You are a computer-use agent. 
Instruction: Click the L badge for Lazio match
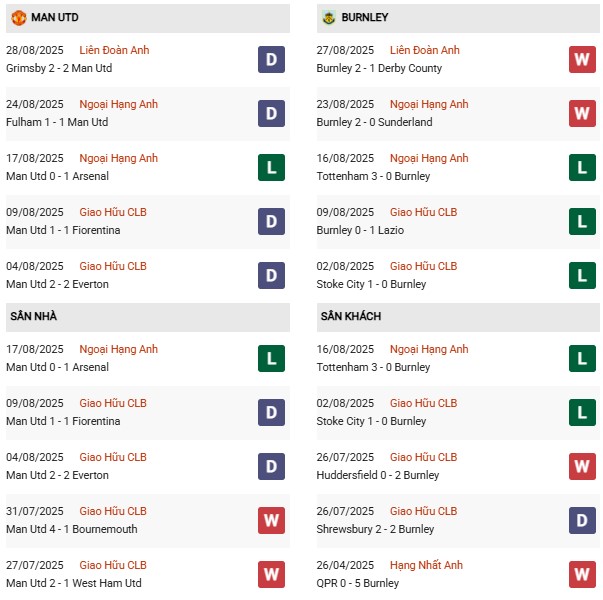tap(581, 221)
